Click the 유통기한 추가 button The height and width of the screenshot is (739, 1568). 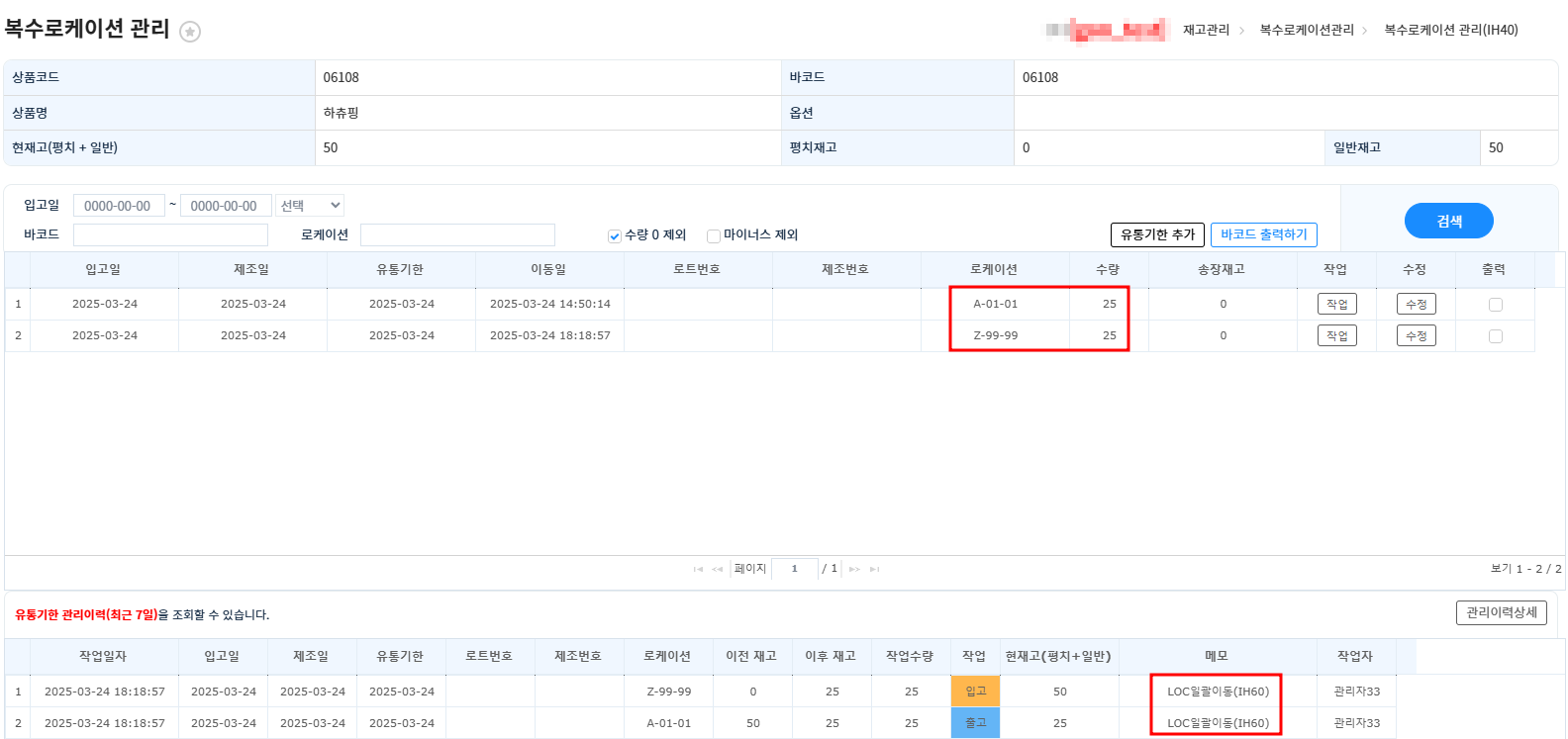[x=1157, y=234]
